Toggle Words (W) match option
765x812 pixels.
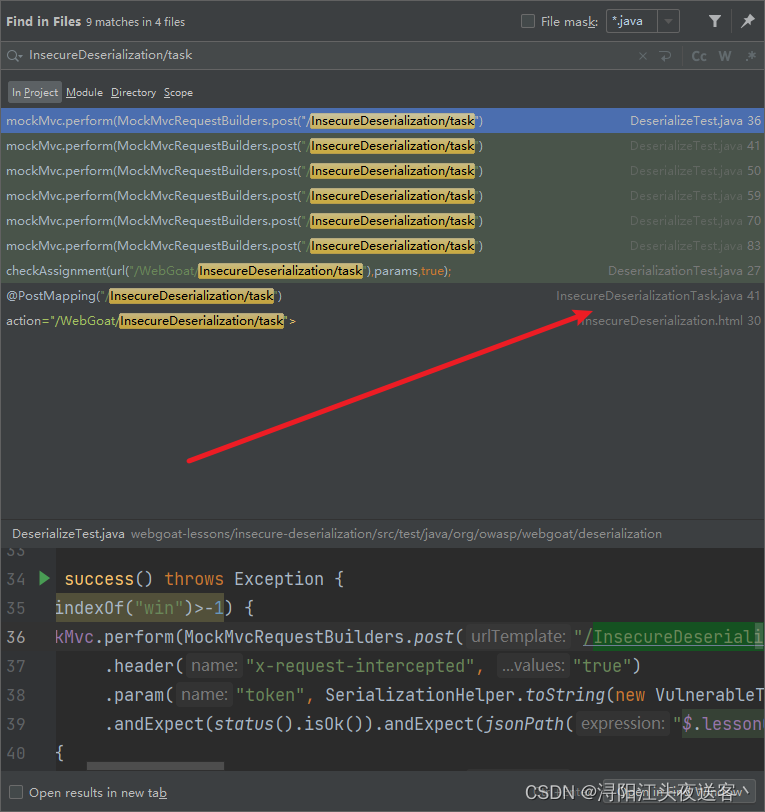point(725,56)
